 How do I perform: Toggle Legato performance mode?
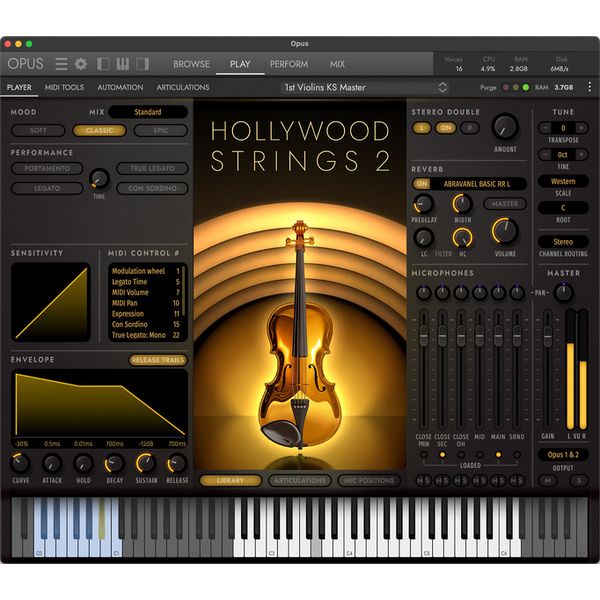[x=47, y=188]
